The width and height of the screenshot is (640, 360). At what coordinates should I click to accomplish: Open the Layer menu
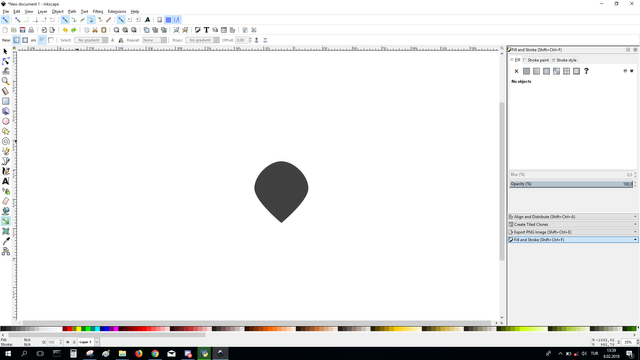click(42, 11)
